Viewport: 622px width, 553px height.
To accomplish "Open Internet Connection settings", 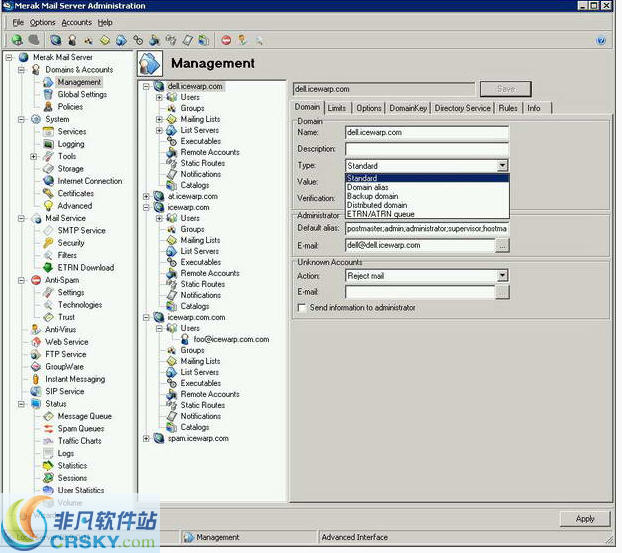I will point(90,181).
